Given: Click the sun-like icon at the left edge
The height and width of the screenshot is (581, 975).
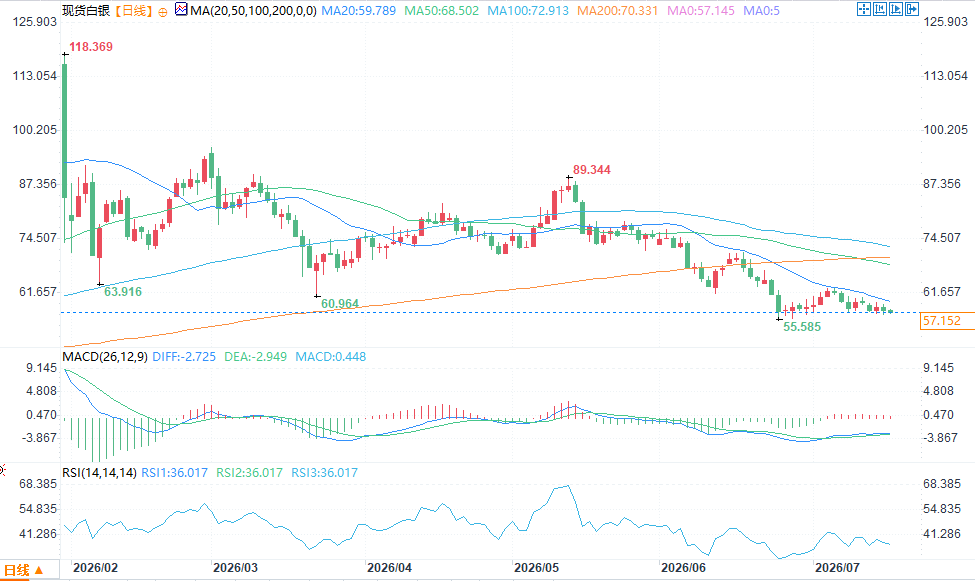Looking at the screenshot, I should point(2,470).
